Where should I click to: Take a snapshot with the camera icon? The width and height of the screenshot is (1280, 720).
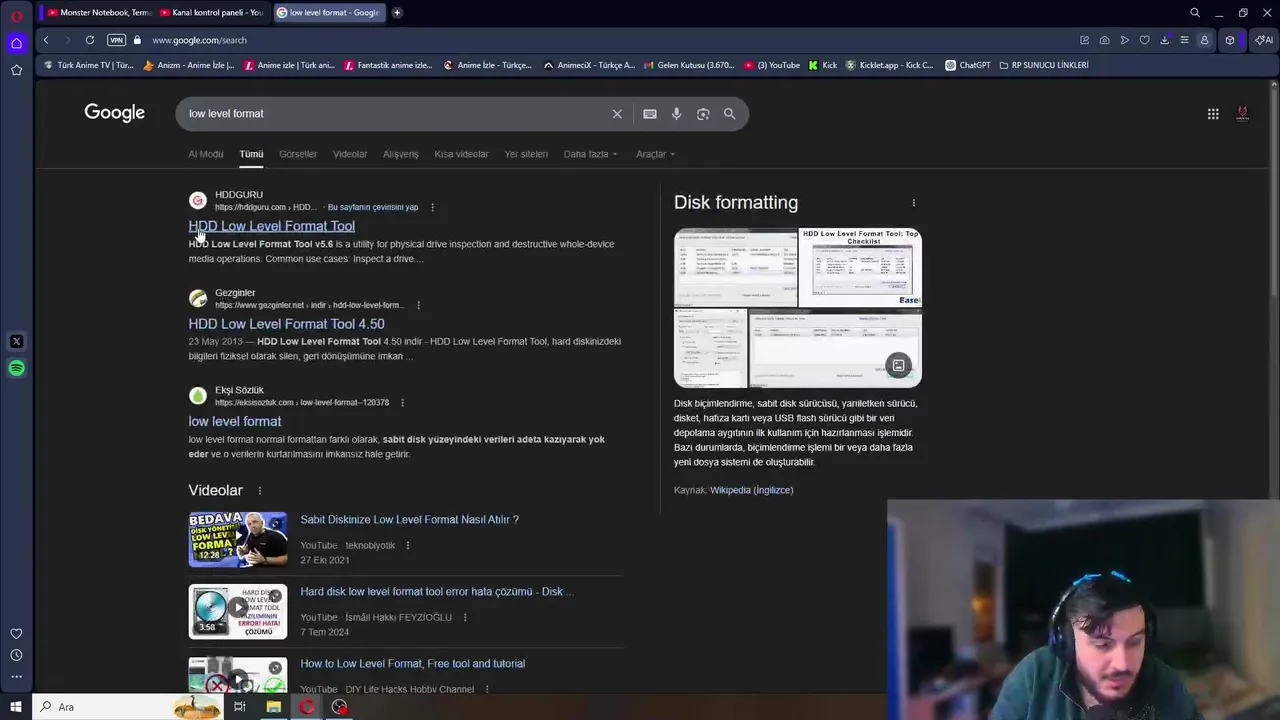(x=1104, y=40)
